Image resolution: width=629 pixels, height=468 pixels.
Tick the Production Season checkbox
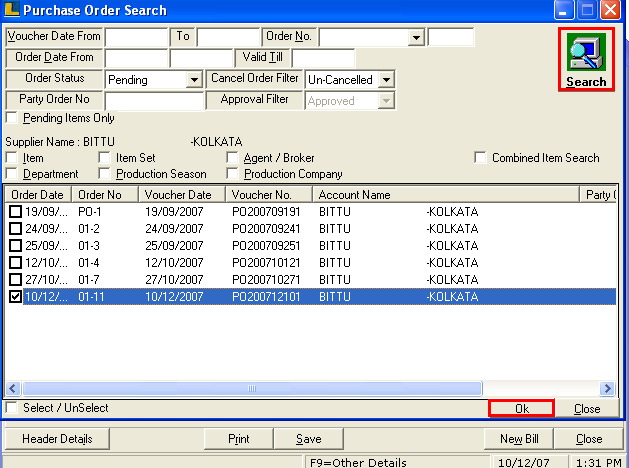coord(104,174)
